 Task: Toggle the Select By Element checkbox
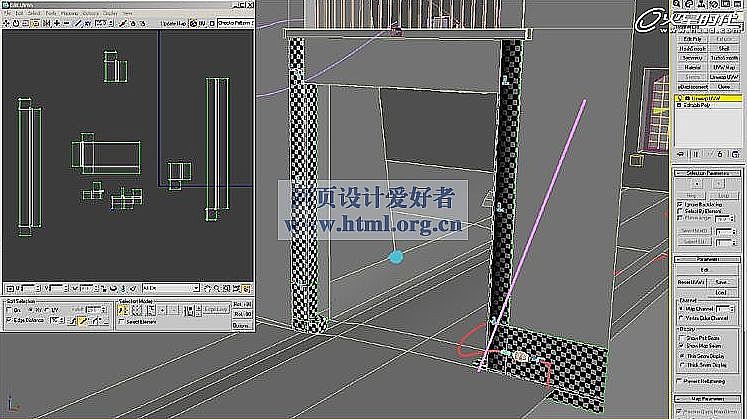click(x=680, y=211)
